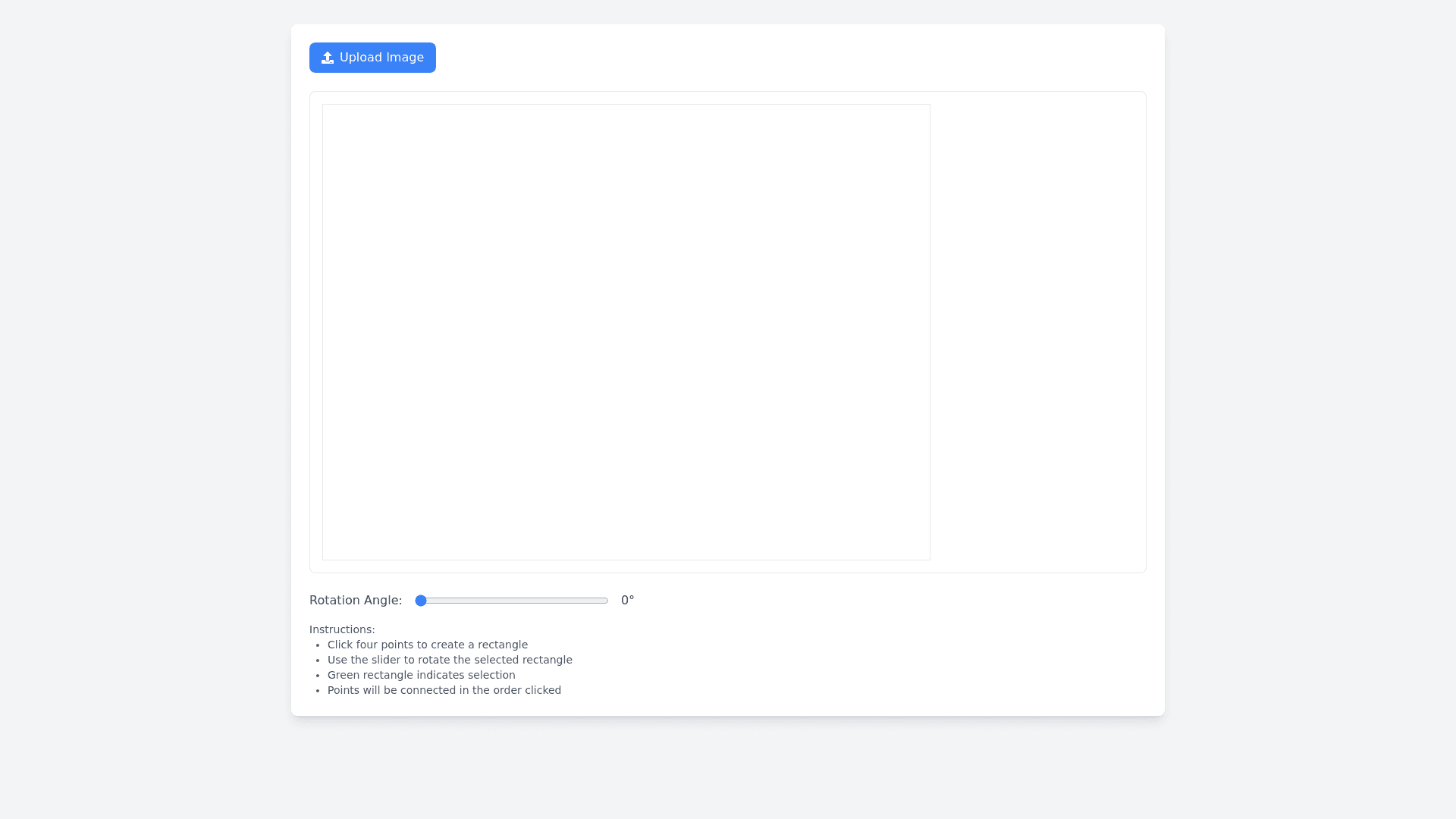Click the 0° angle value readout
Viewport: 1456px width, 819px height.
click(627, 601)
